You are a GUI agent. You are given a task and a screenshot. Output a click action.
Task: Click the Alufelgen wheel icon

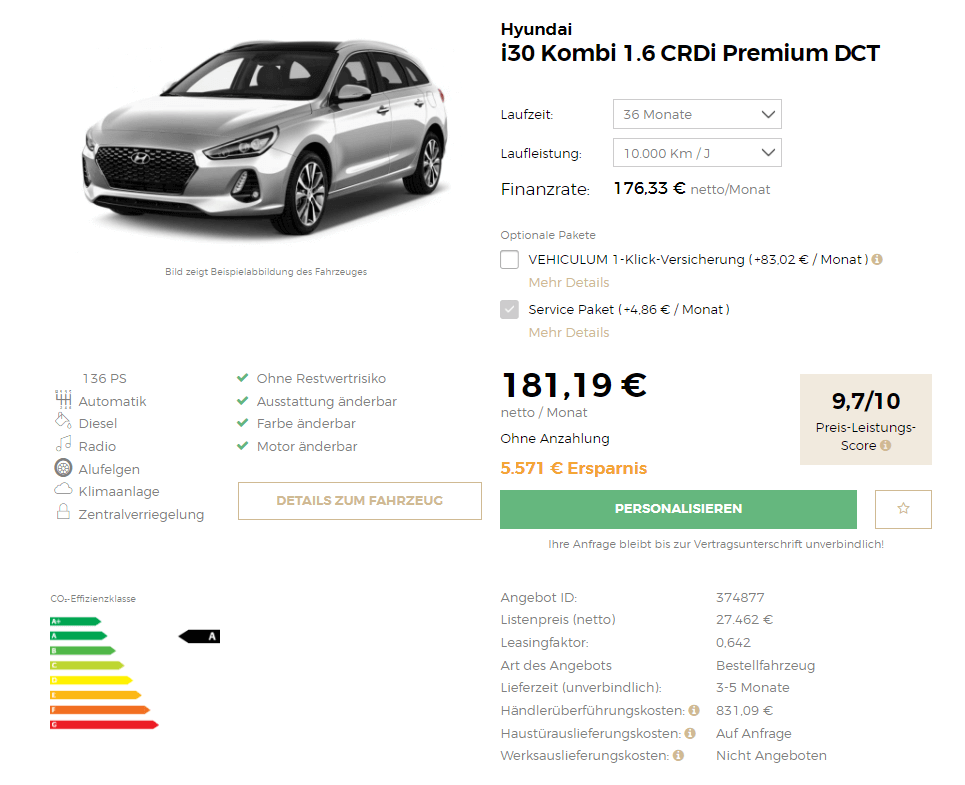63,468
